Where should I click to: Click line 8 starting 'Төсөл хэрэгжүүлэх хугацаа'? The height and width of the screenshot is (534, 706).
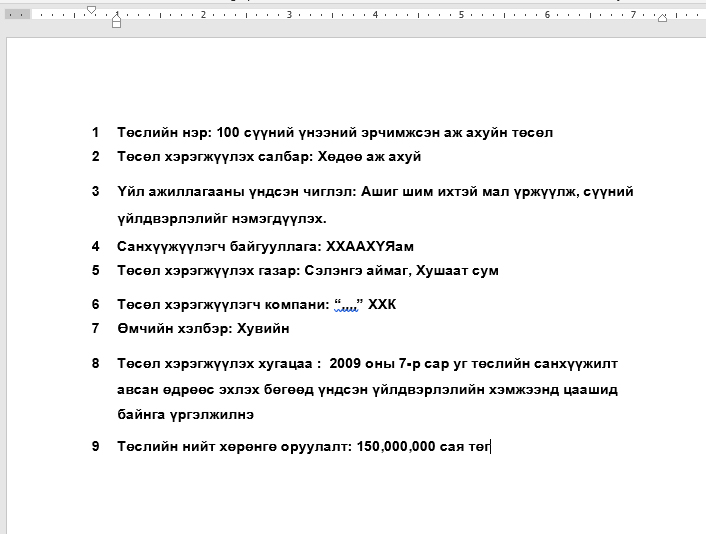(367, 363)
